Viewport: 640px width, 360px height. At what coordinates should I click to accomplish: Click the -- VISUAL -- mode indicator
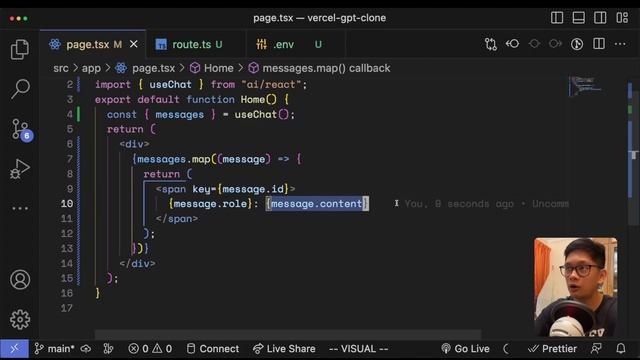358,349
